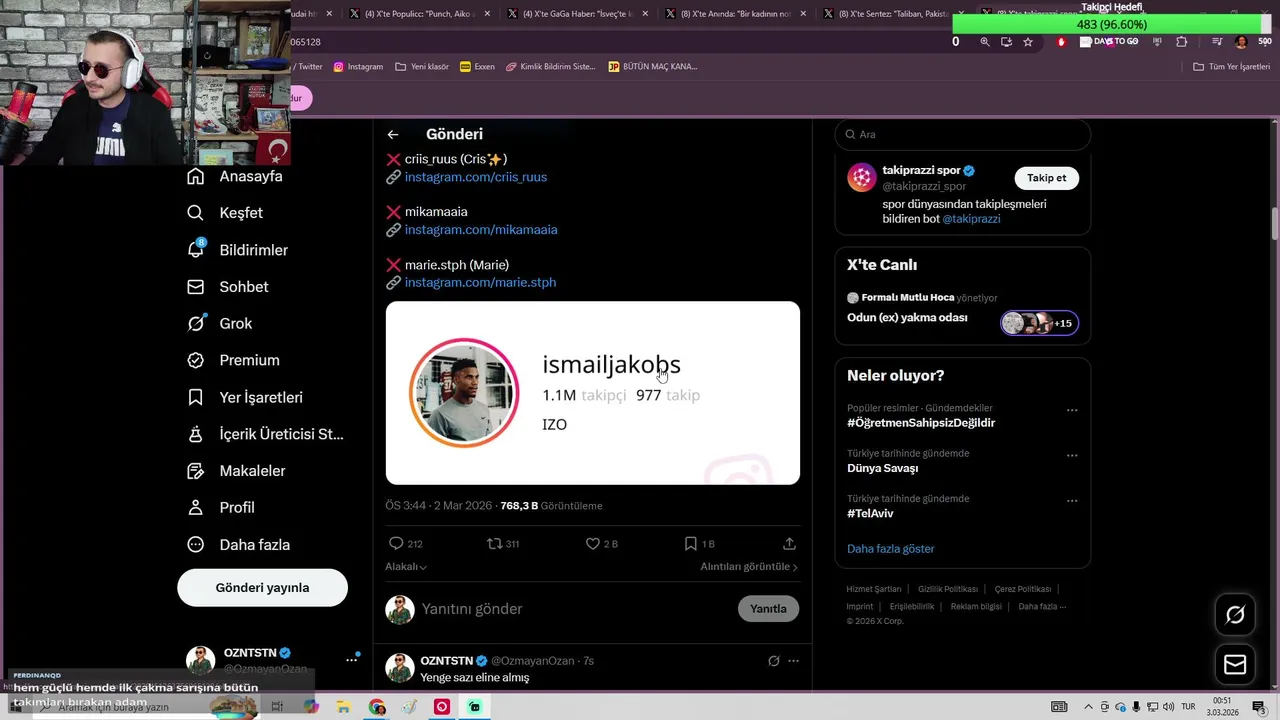Screen dimensions: 1280x720
Task: Open ismailjakobs Instagram profile image card
Action: coord(592,393)
